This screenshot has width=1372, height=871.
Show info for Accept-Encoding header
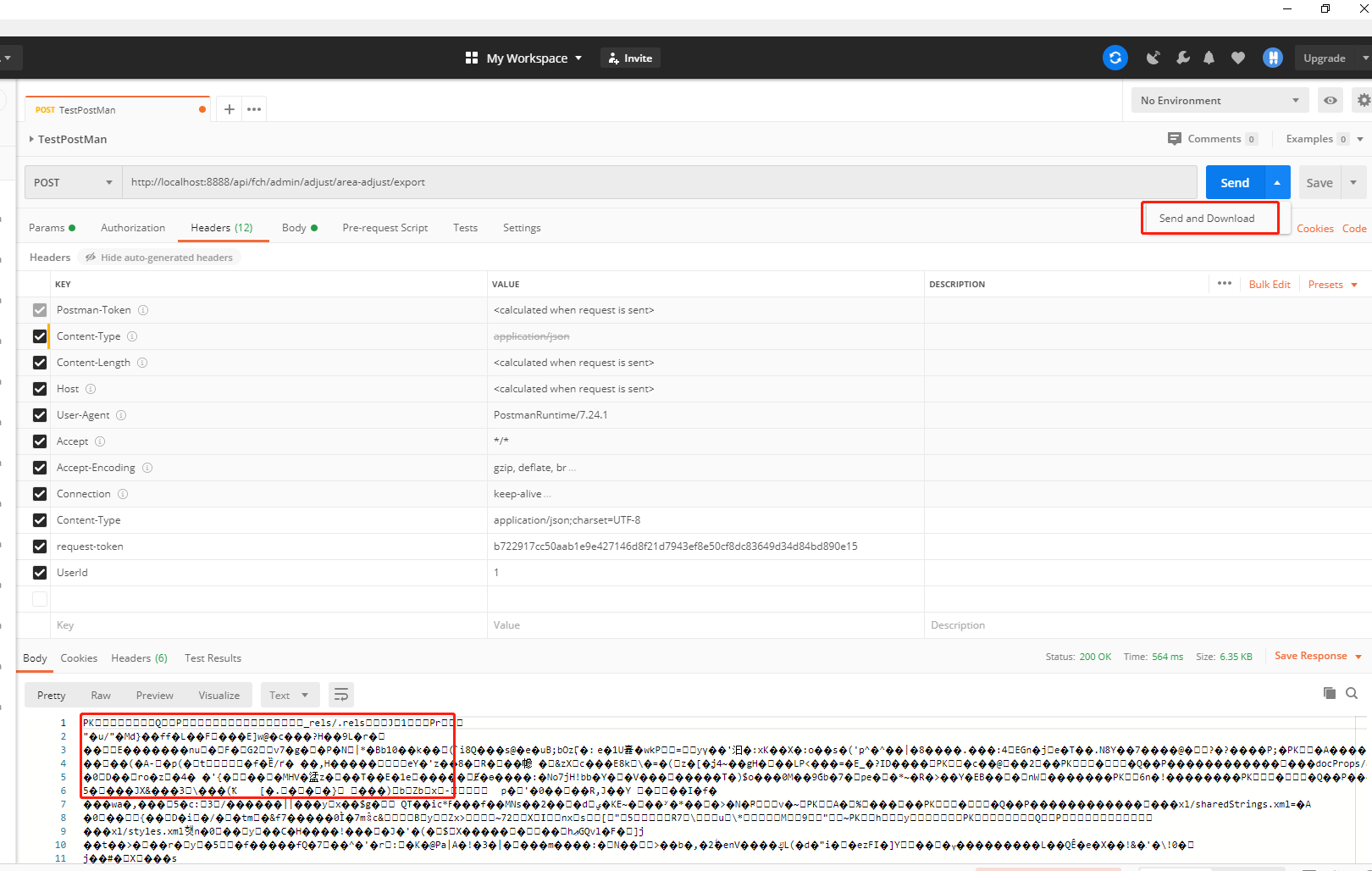147,468
